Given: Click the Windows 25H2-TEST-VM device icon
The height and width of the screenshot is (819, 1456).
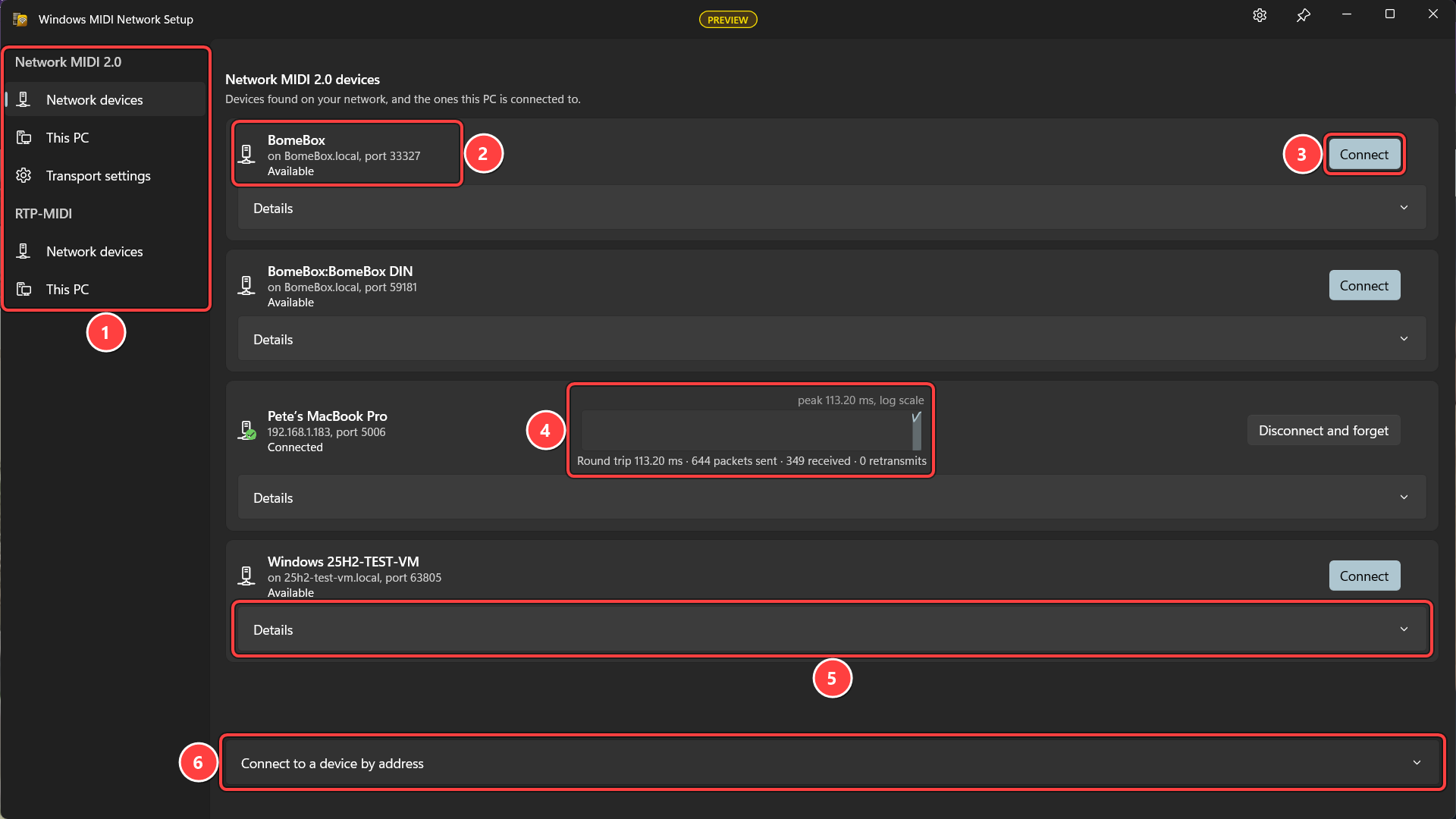Looking at the screenshot, I should [x=246, y=576].
